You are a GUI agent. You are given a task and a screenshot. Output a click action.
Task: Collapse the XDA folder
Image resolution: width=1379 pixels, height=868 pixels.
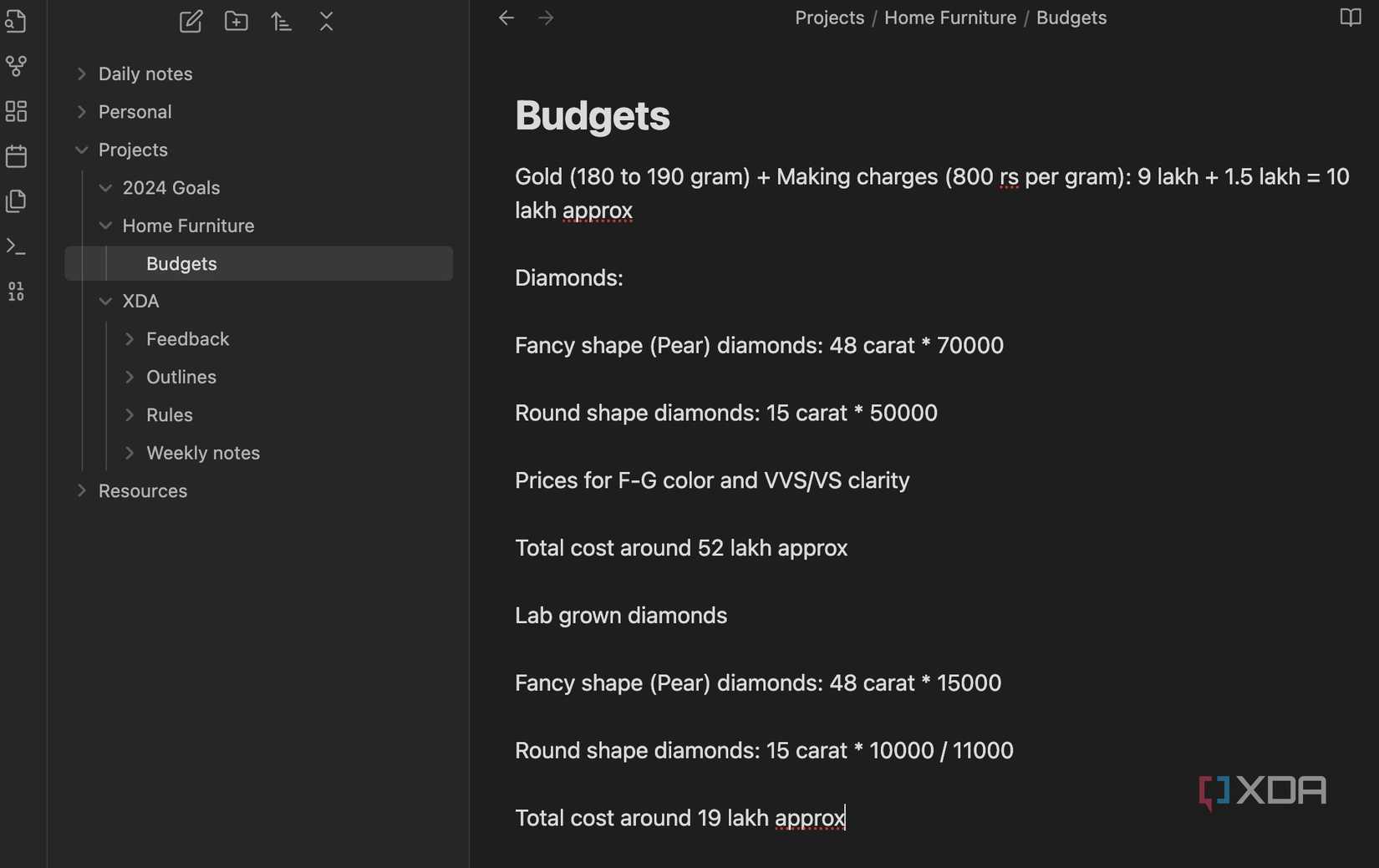click(105, 301)
